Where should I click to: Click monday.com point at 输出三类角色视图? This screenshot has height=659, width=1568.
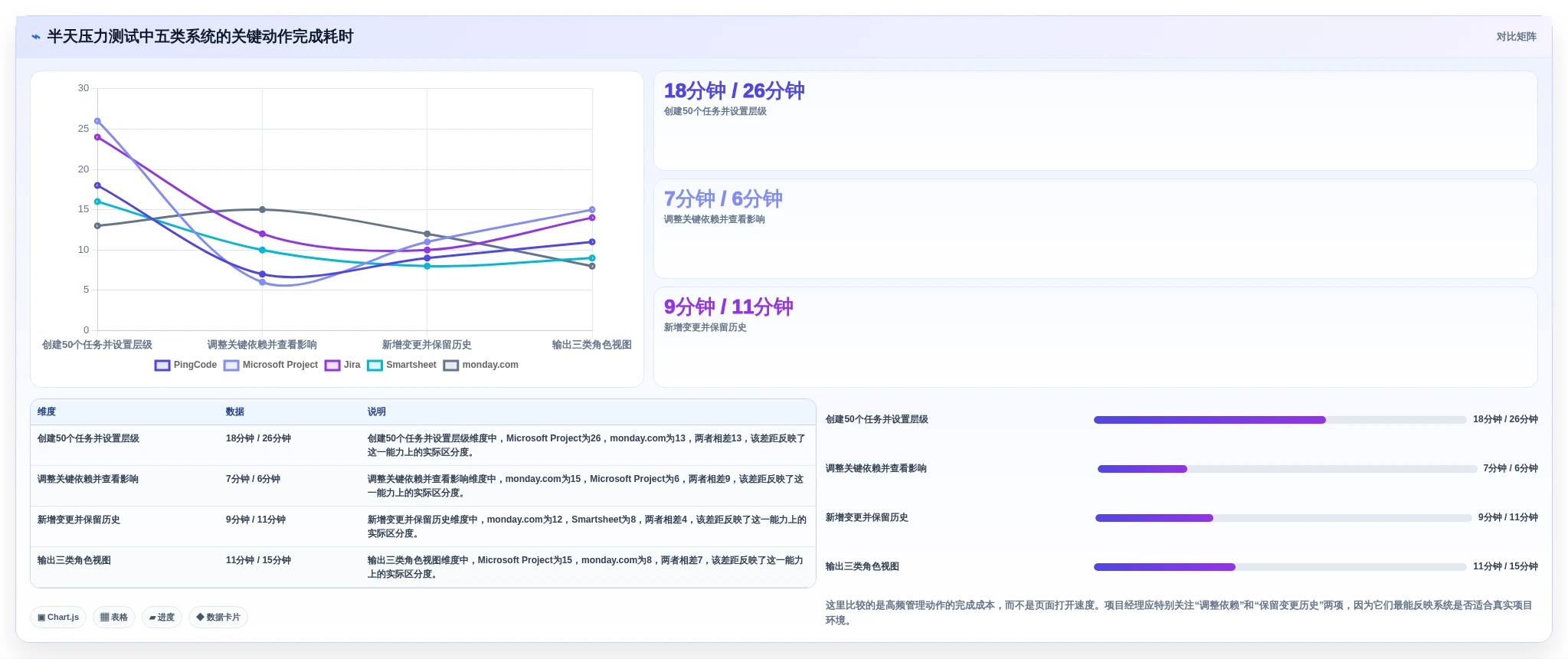(592, 266)
